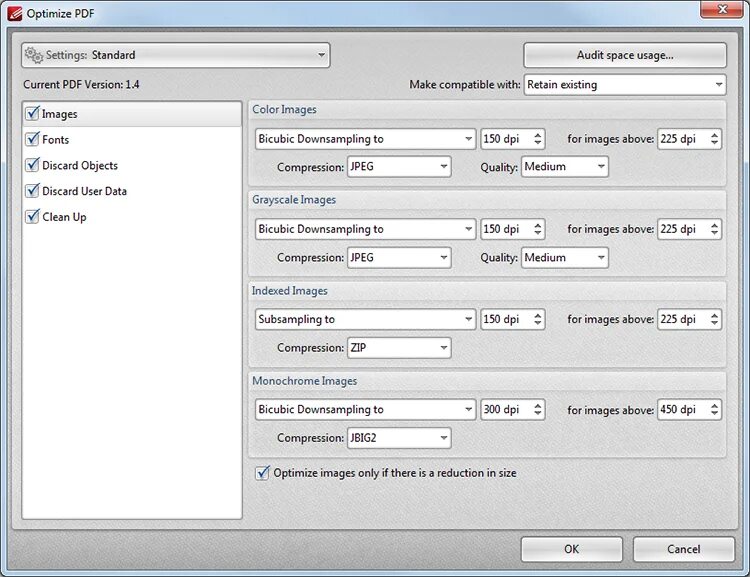Viewport: 750px width, 577px height.
Task: Open Monochrome Images downsampling method dropdown
Action: click(x=365, y=410)
